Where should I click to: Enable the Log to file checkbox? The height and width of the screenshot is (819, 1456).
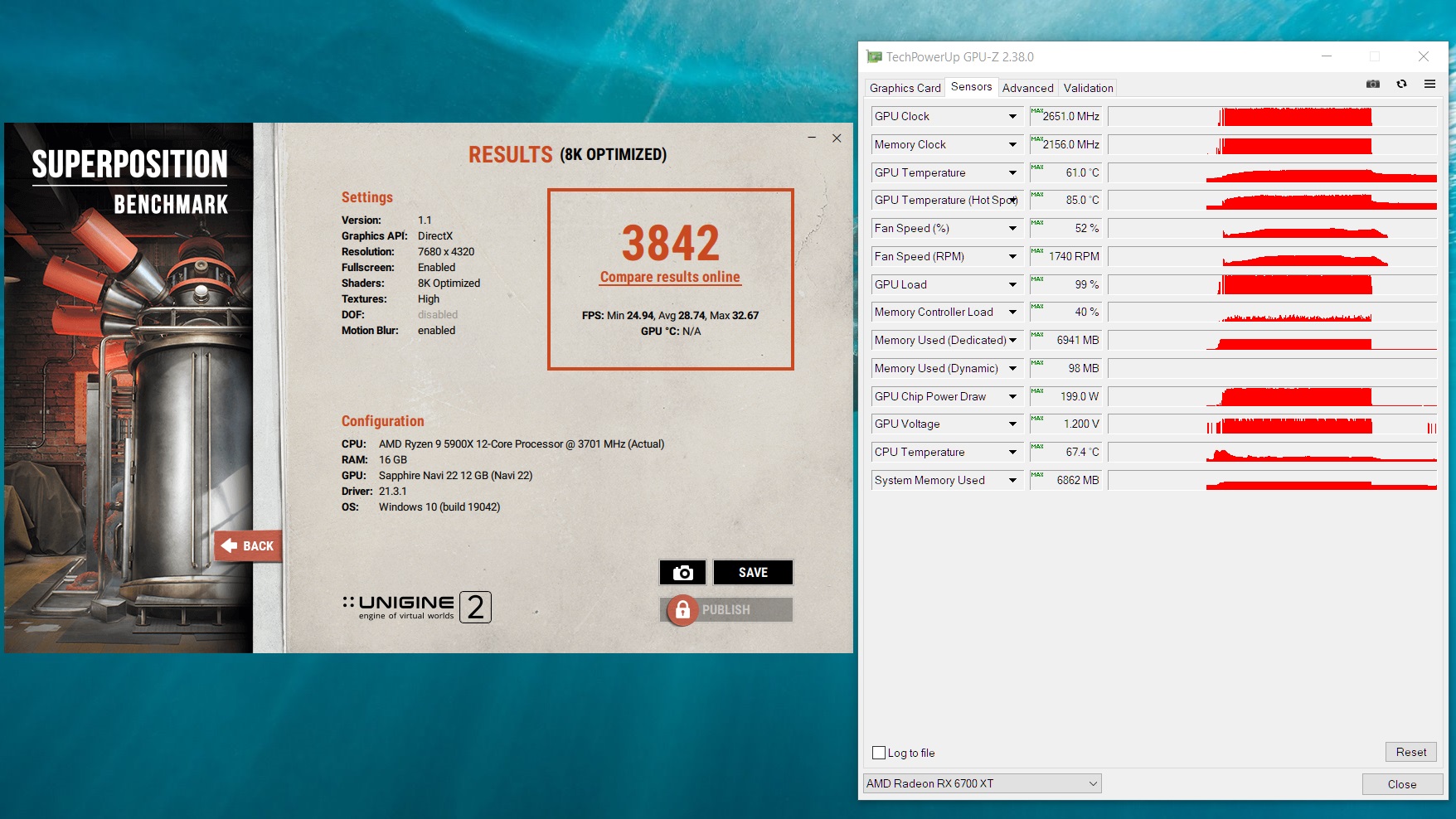point(879,753)
